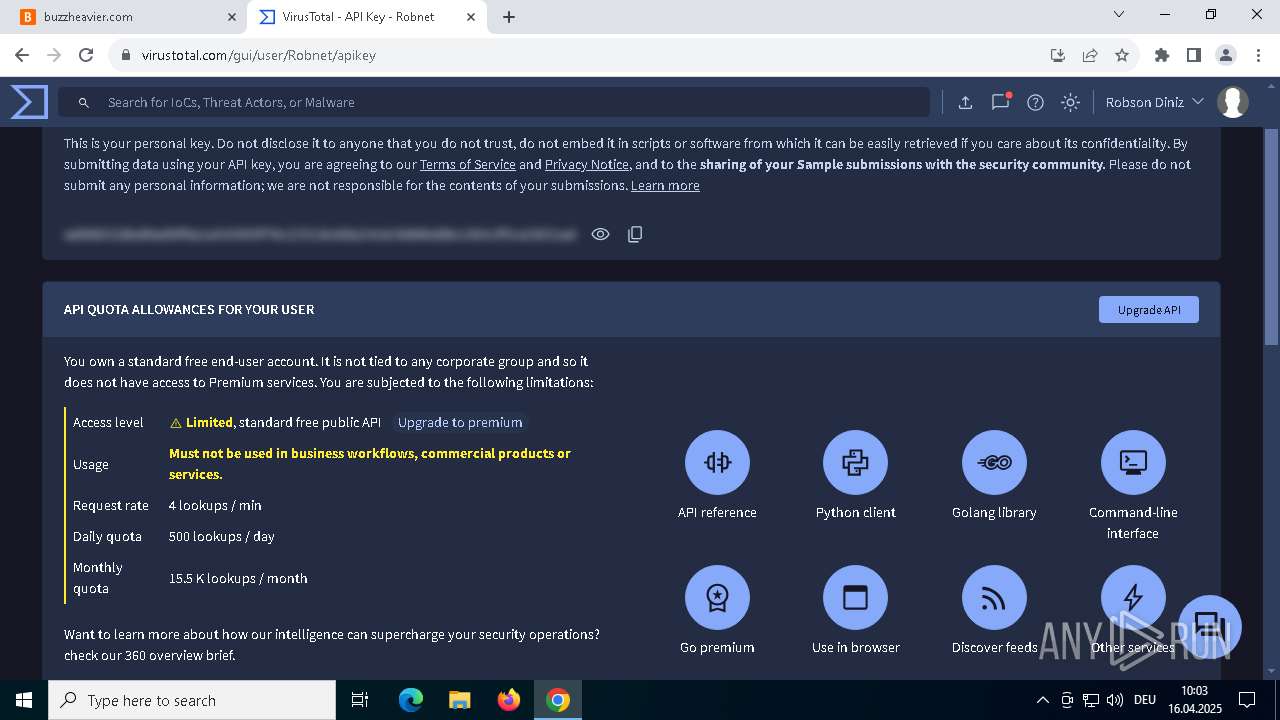Open the Command-line interface icon
This screenshot has width=1280, height=720.
coord(1133,462)
